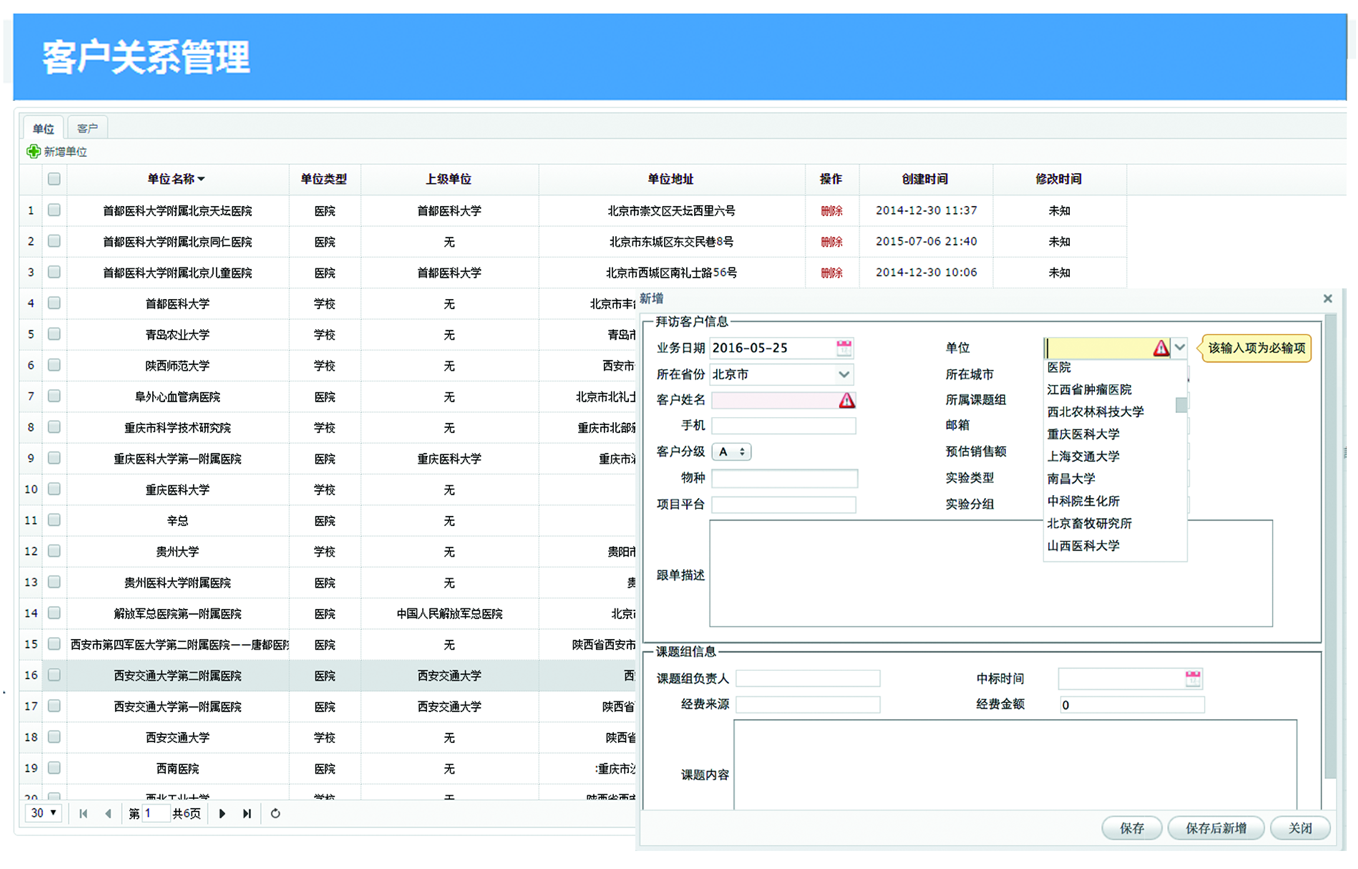Jump to last page of table

click(x=247, y=813)
